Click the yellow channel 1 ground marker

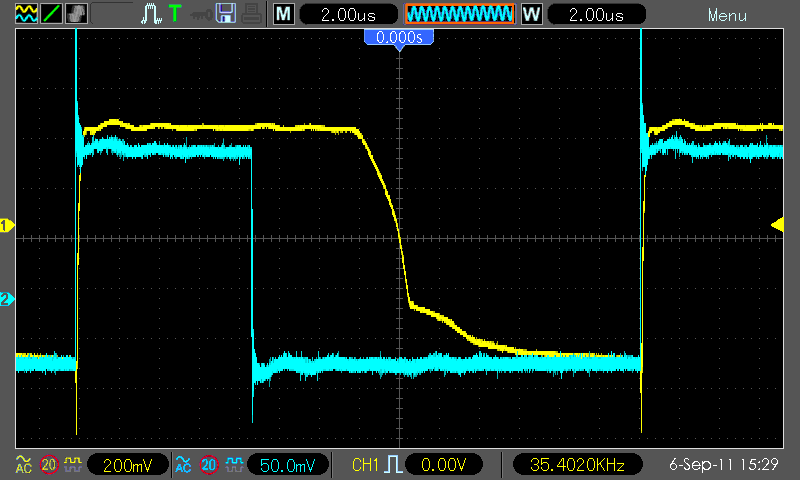tap(7, 225)
